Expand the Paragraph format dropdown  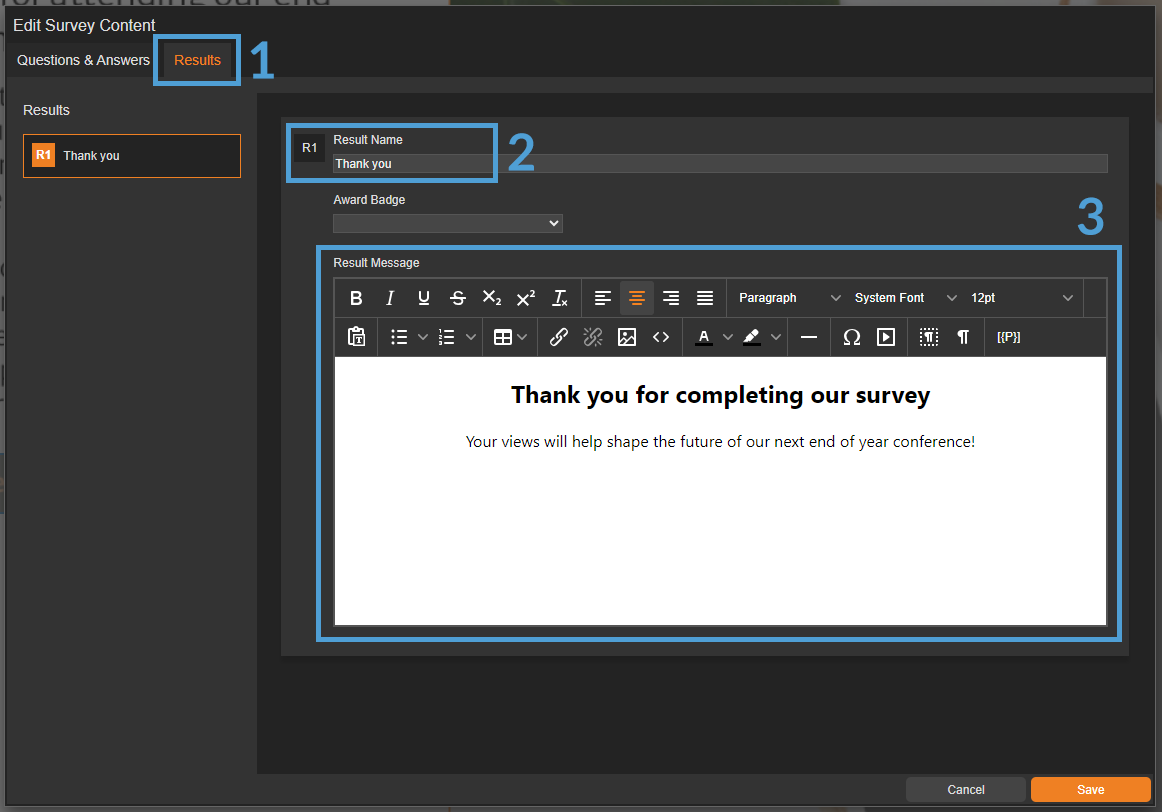point(789,298)
